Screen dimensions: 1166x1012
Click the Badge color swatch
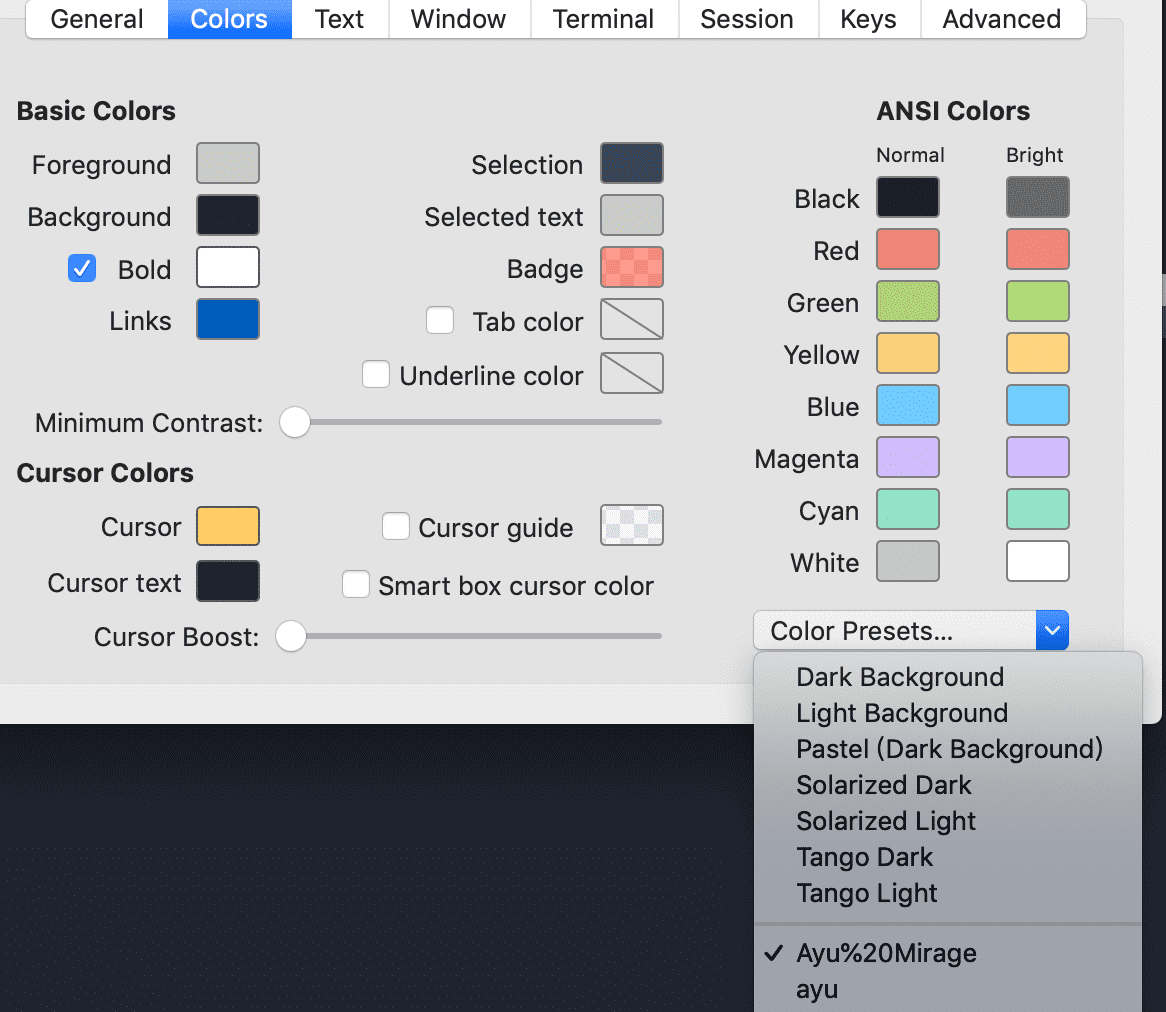631,267
